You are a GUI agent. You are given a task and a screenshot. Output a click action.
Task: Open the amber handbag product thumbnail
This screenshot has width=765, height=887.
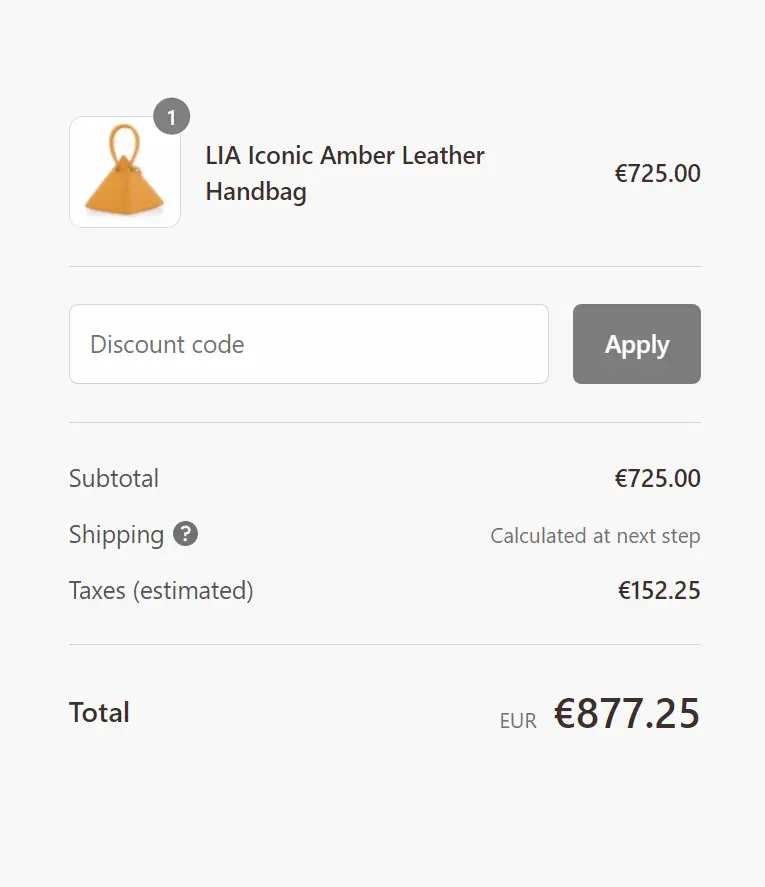click(124, 172)
